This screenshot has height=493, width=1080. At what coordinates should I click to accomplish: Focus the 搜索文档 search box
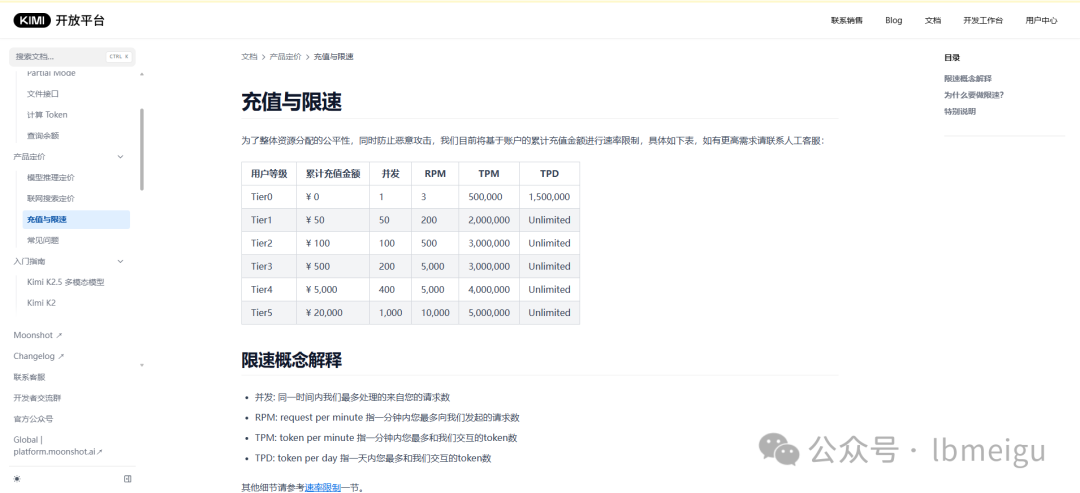click(x=72, y=56)
